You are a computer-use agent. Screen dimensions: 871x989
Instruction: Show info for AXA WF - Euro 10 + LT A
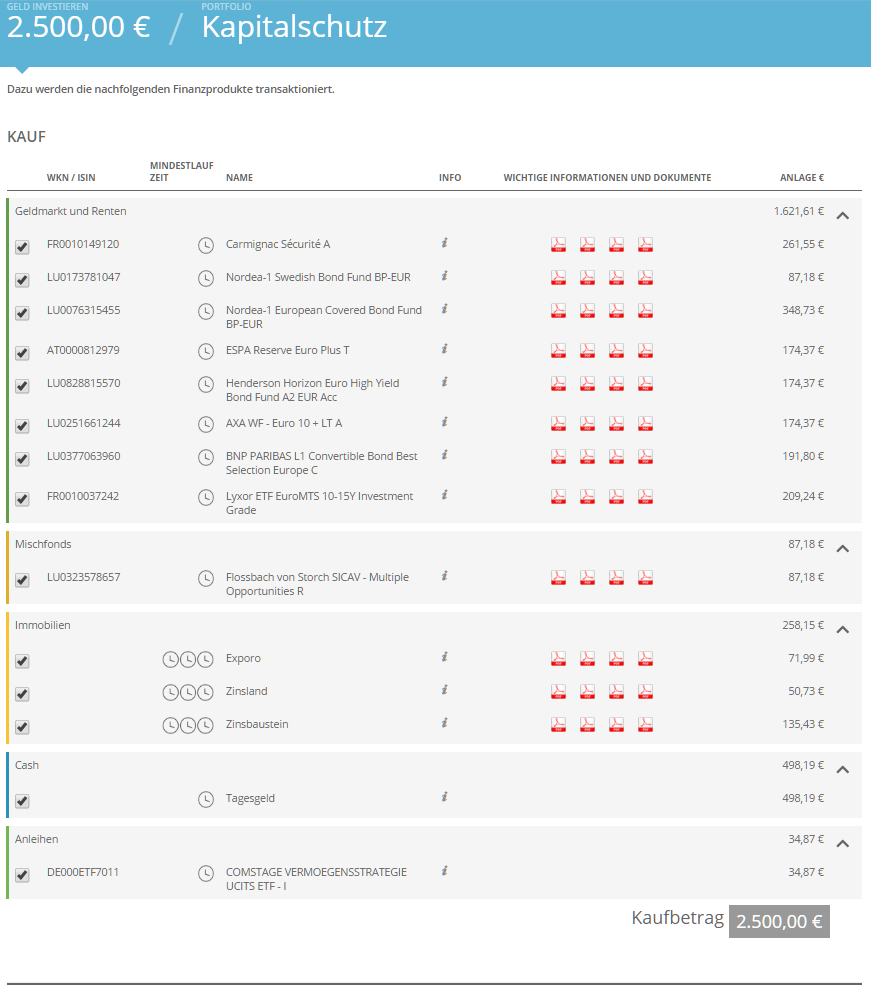click(x=445, y=422)
